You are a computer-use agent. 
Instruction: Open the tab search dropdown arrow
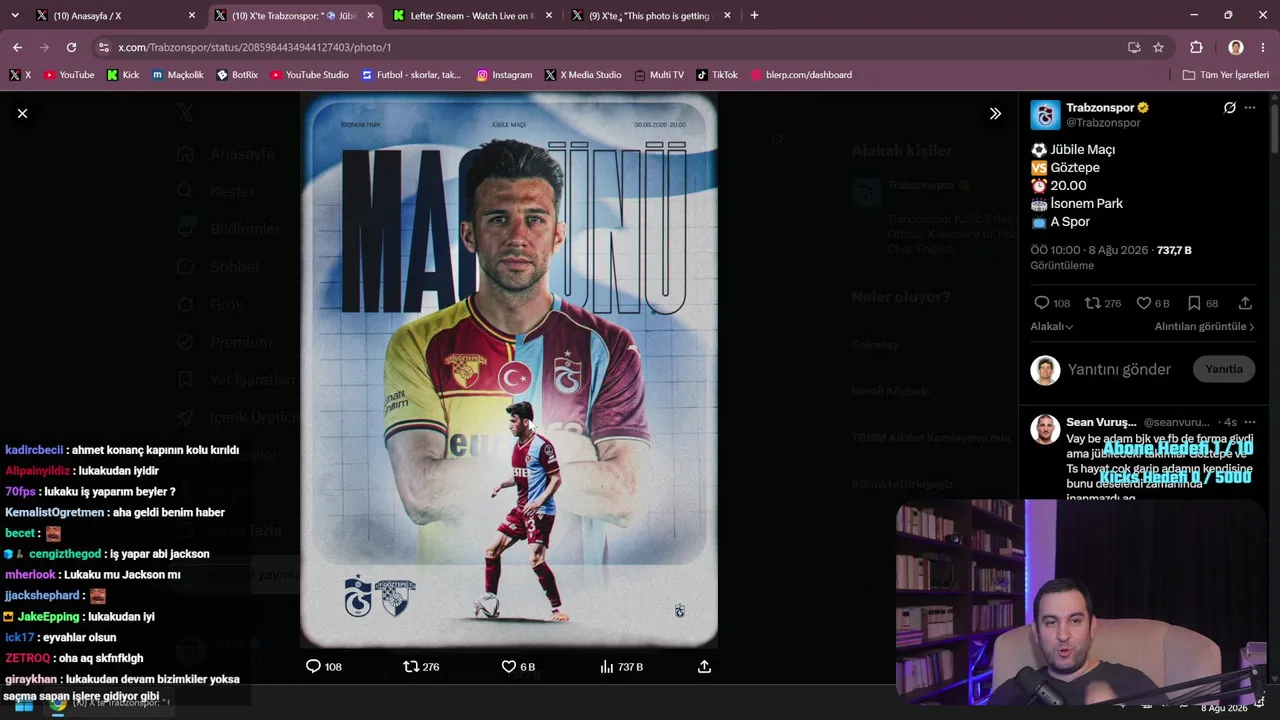point(14,16)
